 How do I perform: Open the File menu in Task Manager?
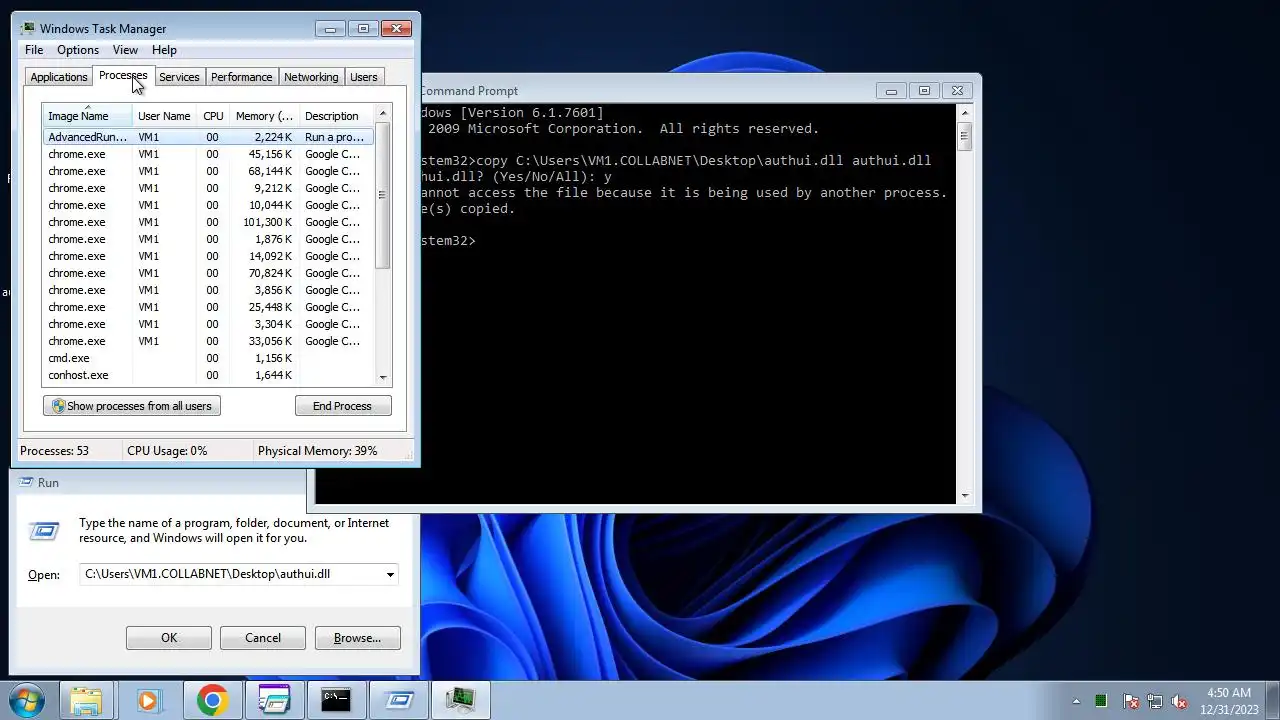[x=34, y=50]
